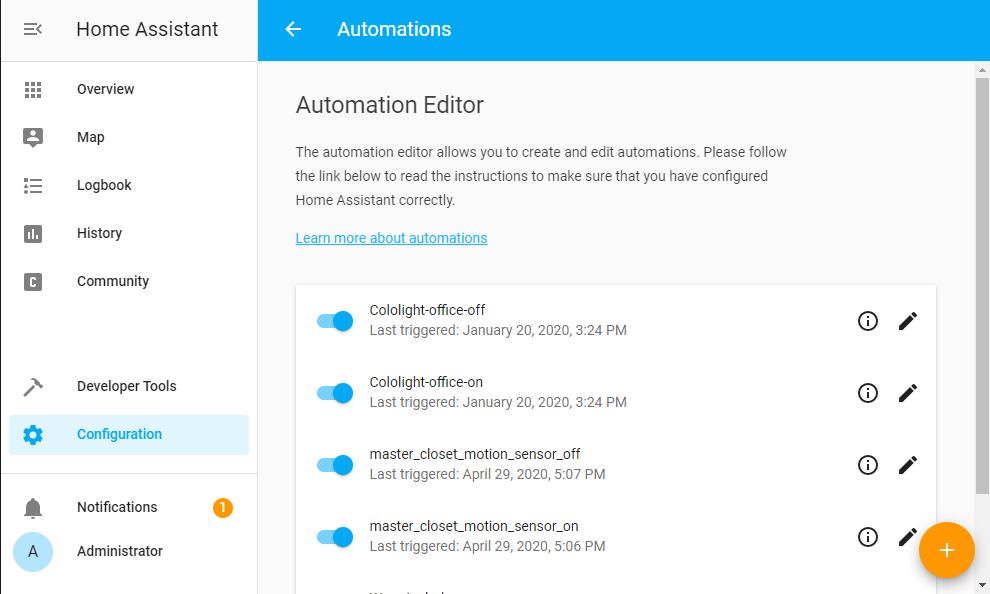Click the scroll down arrow of scrollbar
990x594 pixels.
pos(982,585)
